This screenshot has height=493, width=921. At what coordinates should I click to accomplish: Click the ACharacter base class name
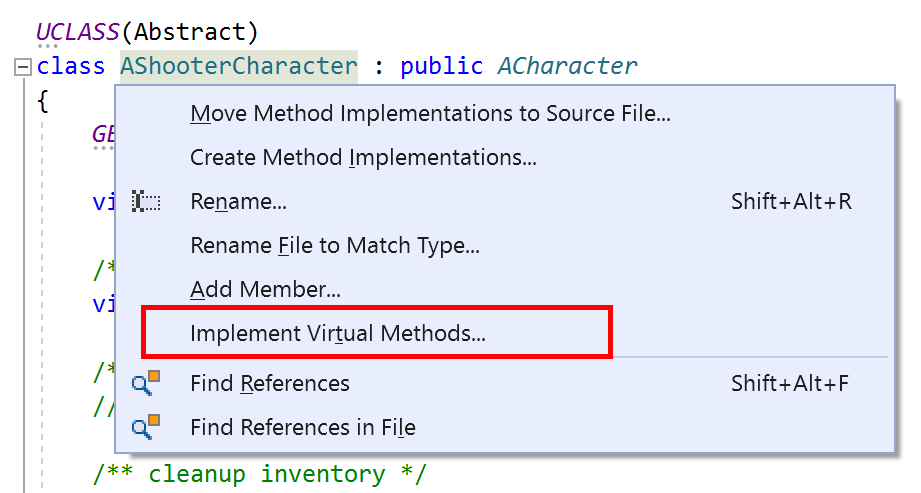[566, 67]
